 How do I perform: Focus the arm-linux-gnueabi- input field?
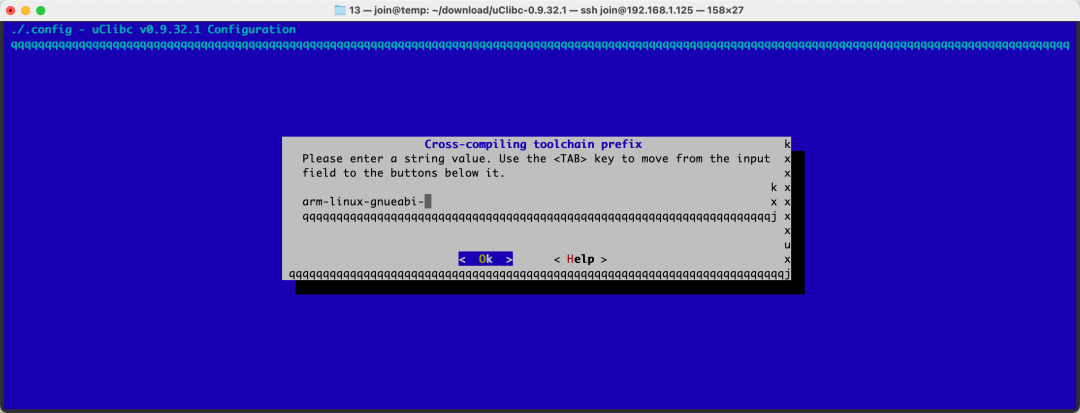[536, 202]
